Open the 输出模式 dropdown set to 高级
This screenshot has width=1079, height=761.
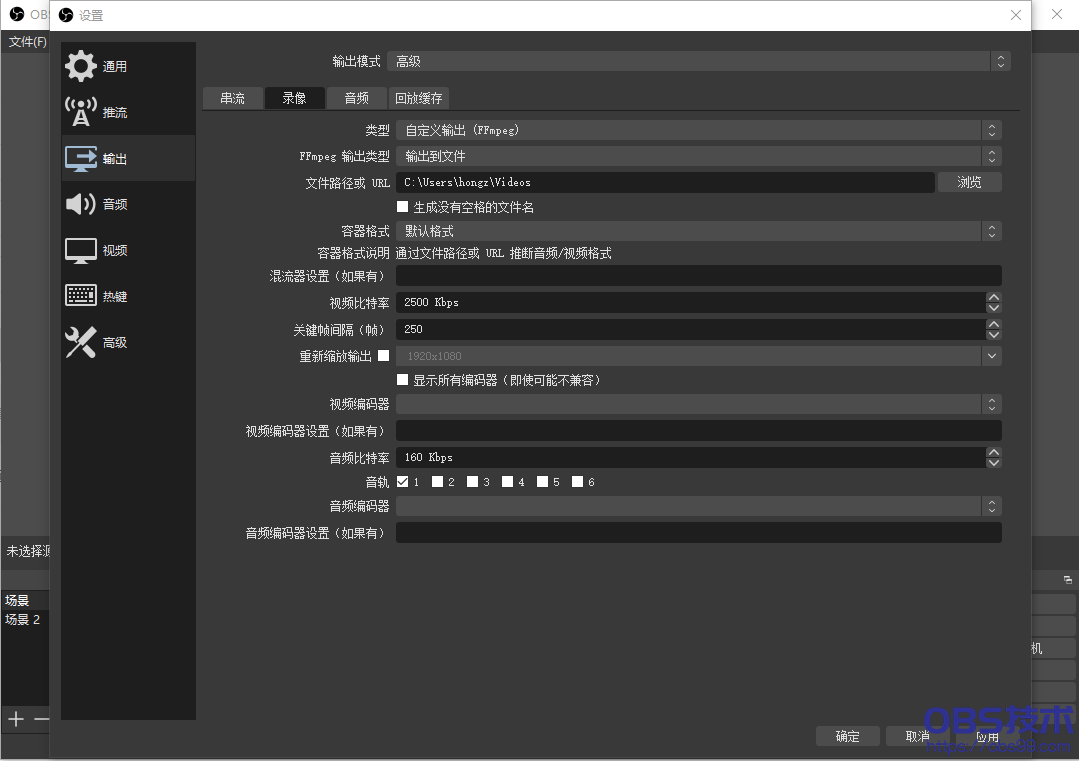tap(698, 61)
